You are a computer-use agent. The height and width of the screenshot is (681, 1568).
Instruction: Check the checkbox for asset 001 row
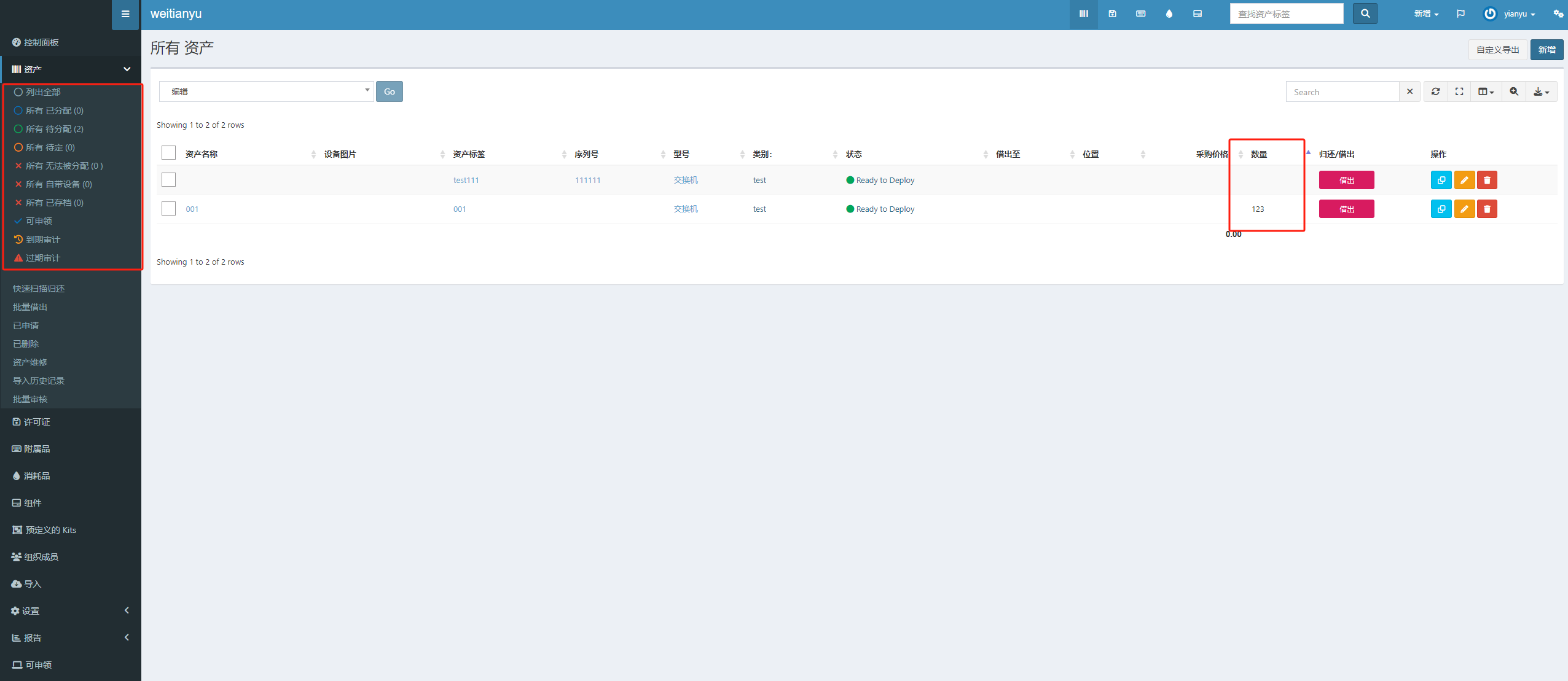(x=168, y=208)
